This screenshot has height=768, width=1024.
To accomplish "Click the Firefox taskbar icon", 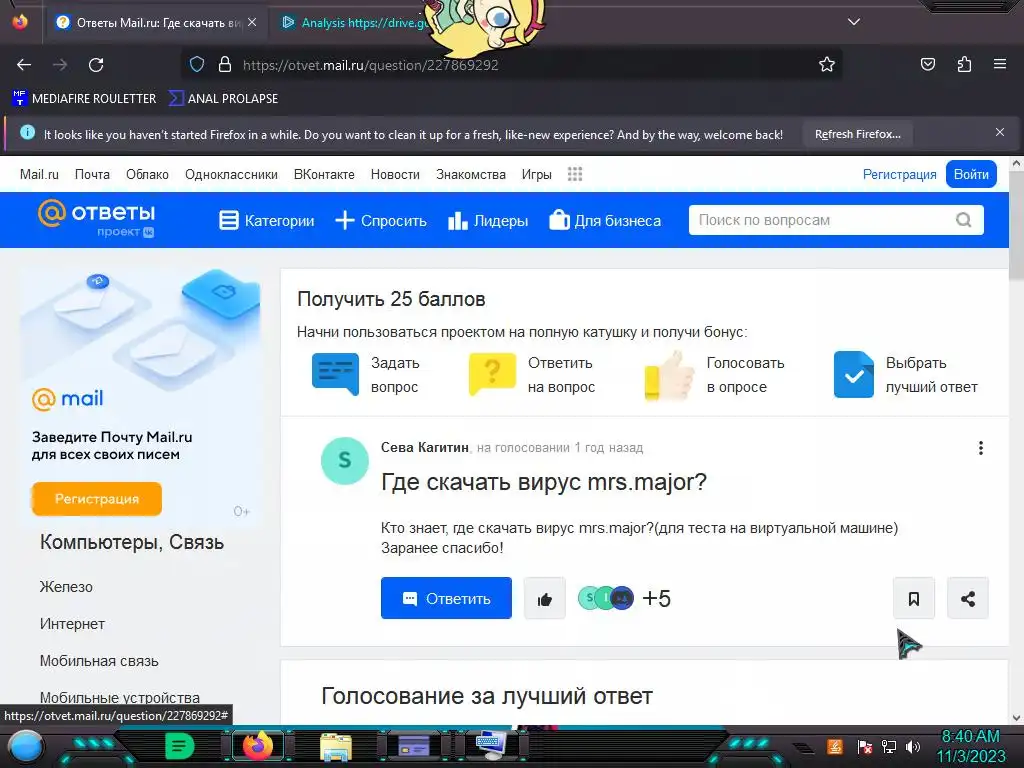I will 257,746.
